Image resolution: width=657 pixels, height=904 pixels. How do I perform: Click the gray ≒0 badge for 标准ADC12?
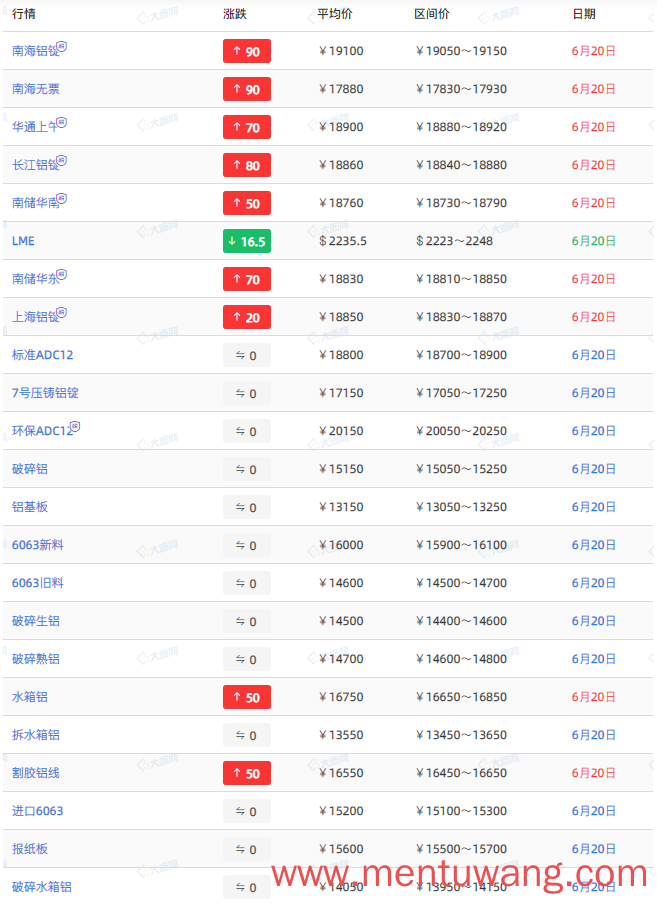247,356
